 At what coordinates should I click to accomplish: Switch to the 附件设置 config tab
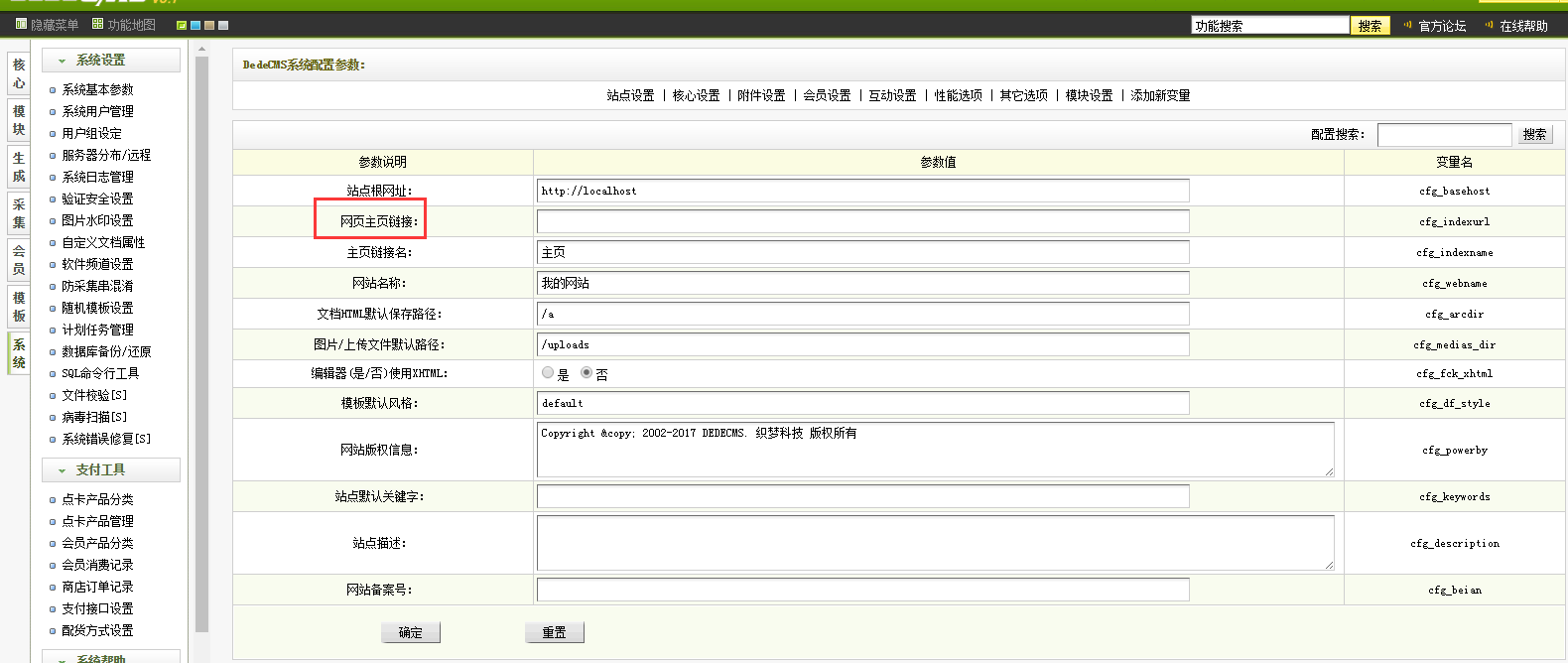click(x=761, y=95)
